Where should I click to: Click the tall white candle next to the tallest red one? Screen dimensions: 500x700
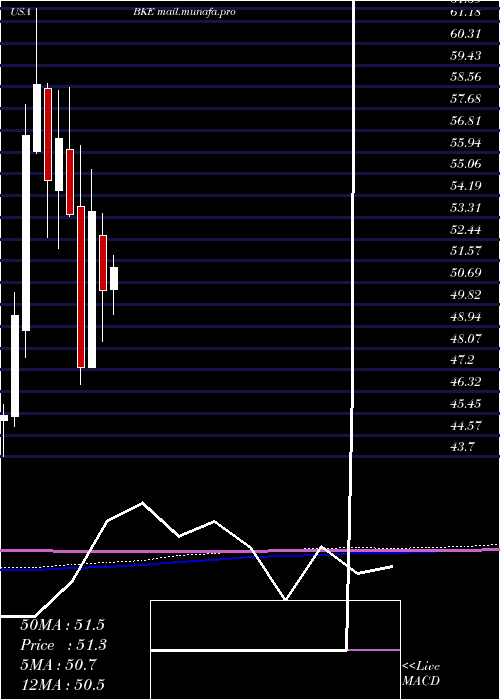[x=92, y=289]
